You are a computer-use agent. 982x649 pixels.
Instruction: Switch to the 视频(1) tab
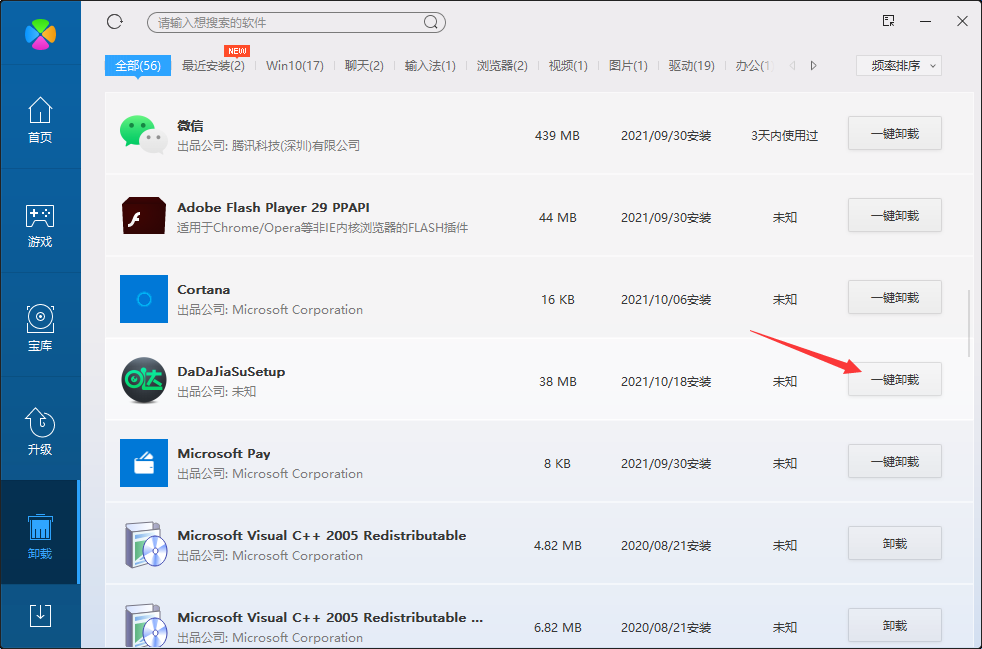pos(568,65)
